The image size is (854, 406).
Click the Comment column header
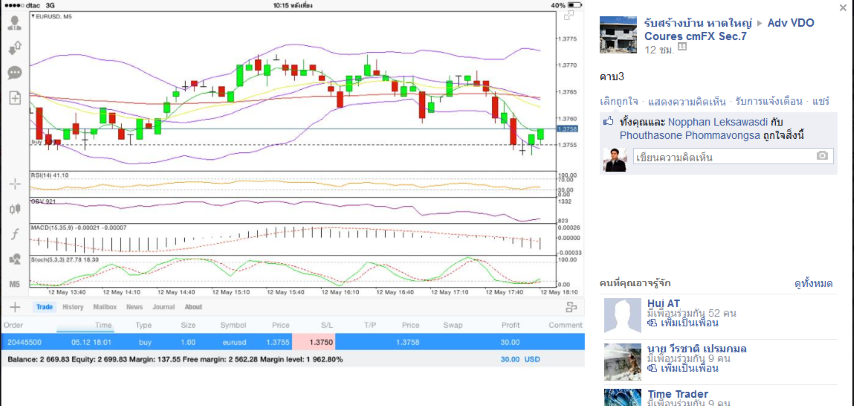point(565,325)
